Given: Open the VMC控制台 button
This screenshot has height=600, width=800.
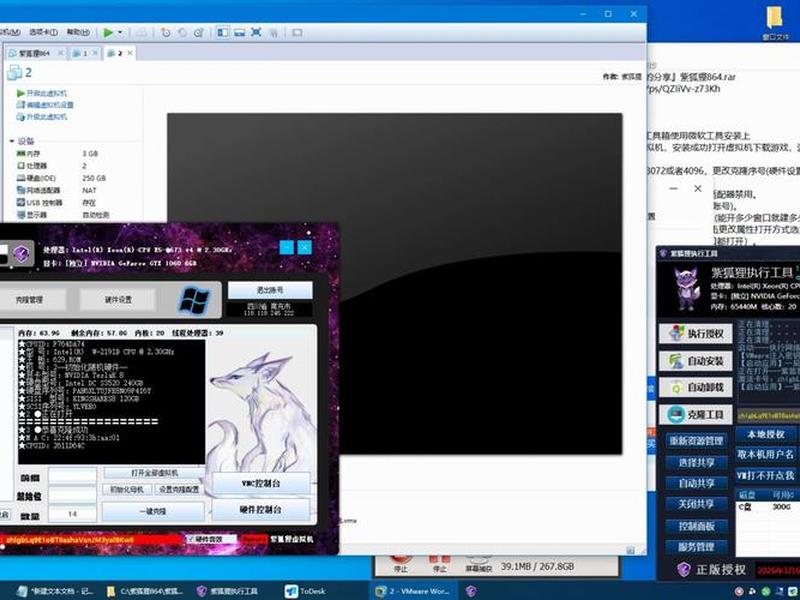Looking at the screenshot, I should 261,483.
